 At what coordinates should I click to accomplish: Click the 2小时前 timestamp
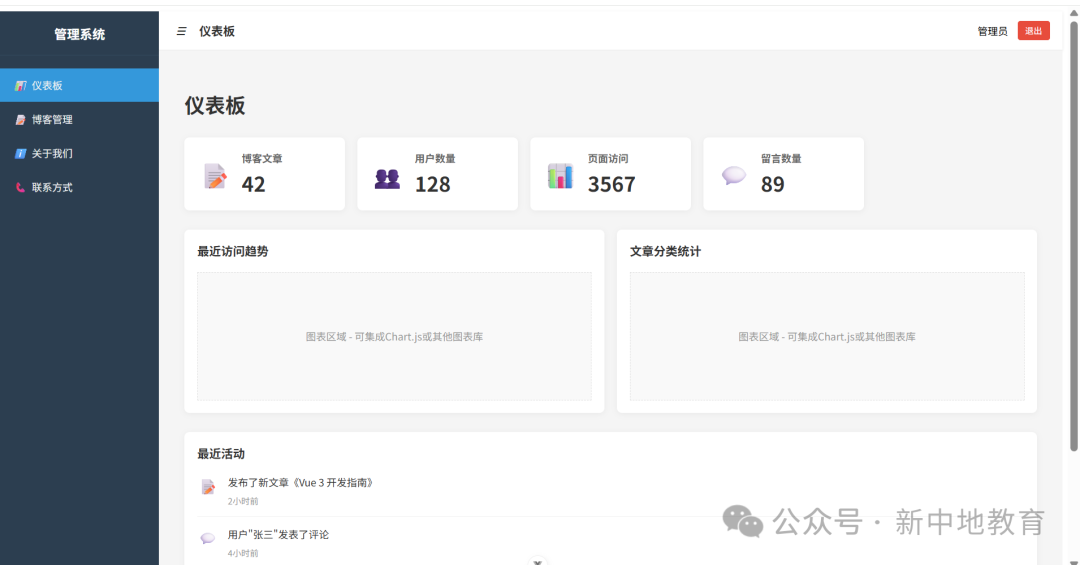[x=243, y=501]
